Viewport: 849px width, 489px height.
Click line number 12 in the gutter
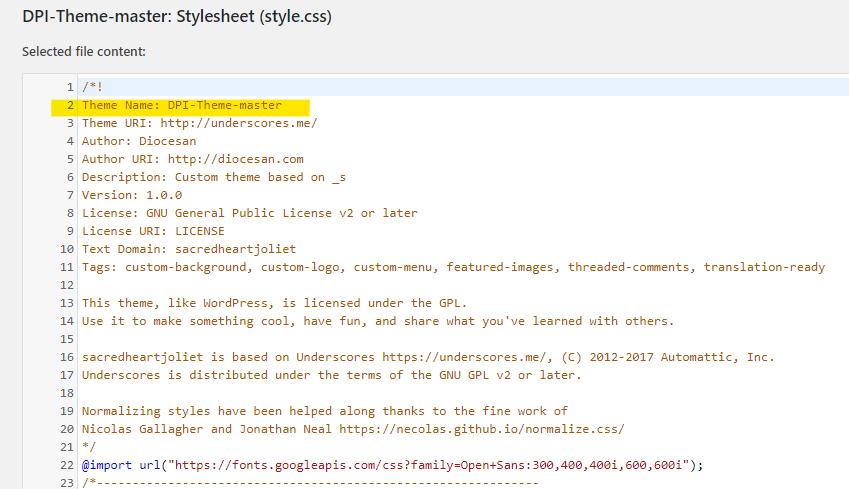coord(67,285)
